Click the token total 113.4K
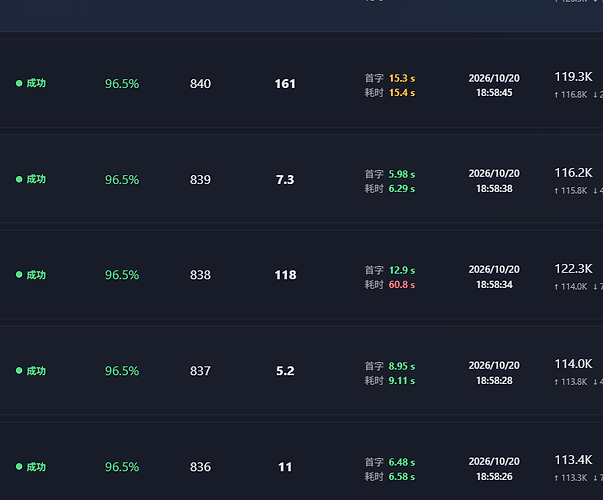 (573, 460)
